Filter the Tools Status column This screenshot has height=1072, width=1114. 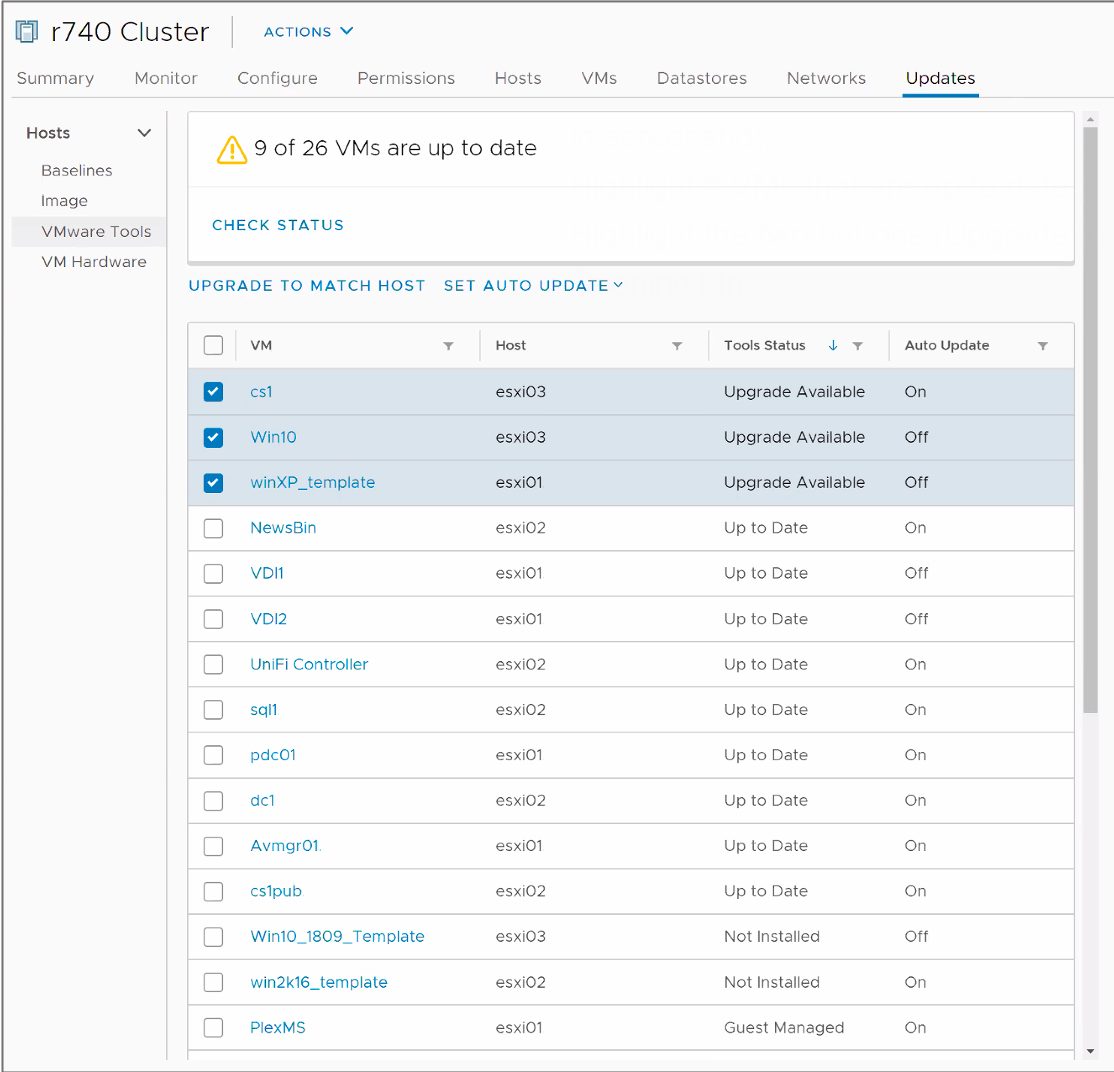(x=858, y=346)
